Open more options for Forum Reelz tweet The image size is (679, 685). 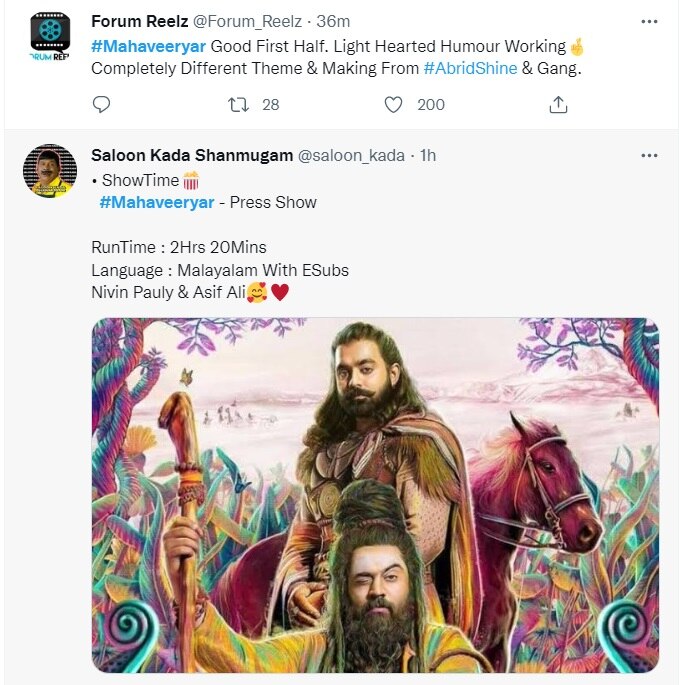[x=649, y=21]
